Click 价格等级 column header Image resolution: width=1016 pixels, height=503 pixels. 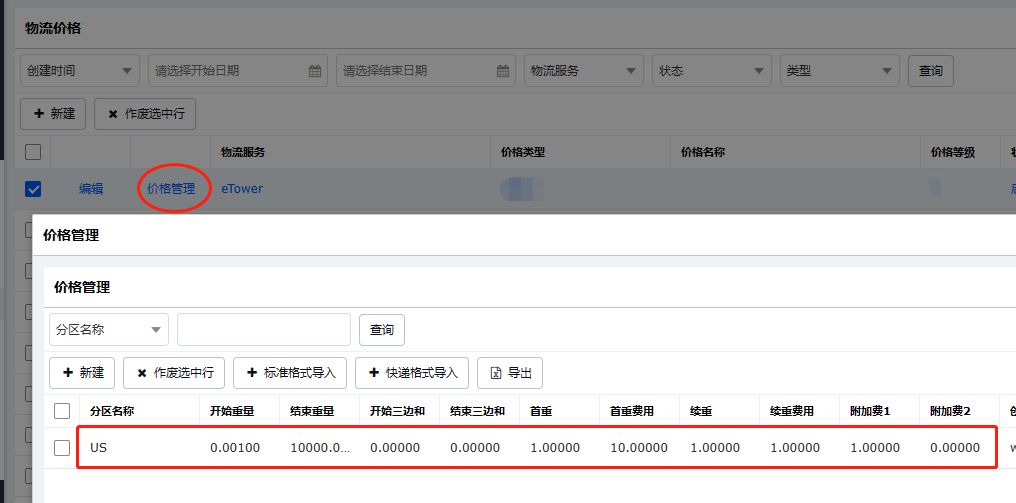pyautogui.click(x=953, y=152)
